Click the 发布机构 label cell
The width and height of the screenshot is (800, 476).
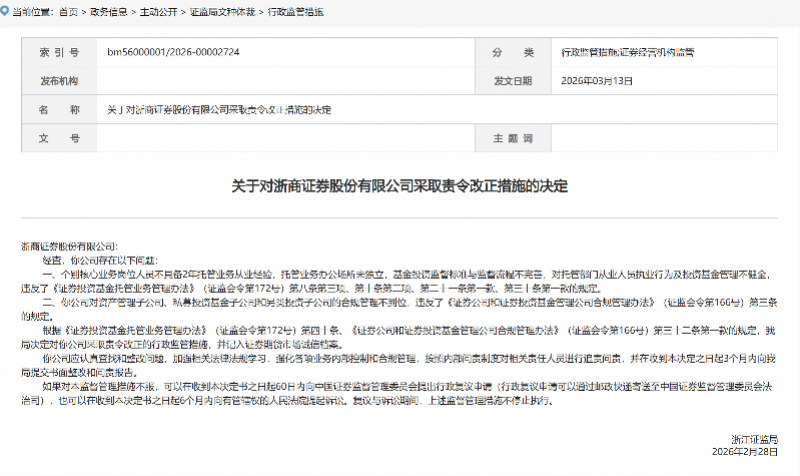[x=57, y=80]
